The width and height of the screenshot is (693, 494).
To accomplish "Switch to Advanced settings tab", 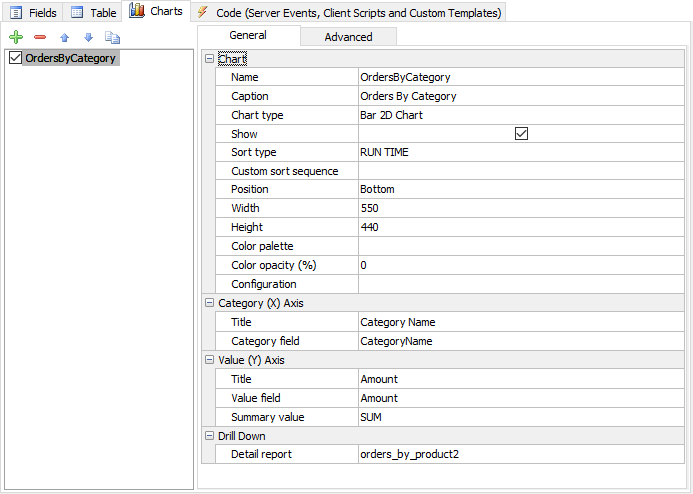I will [x=348, y=37].
